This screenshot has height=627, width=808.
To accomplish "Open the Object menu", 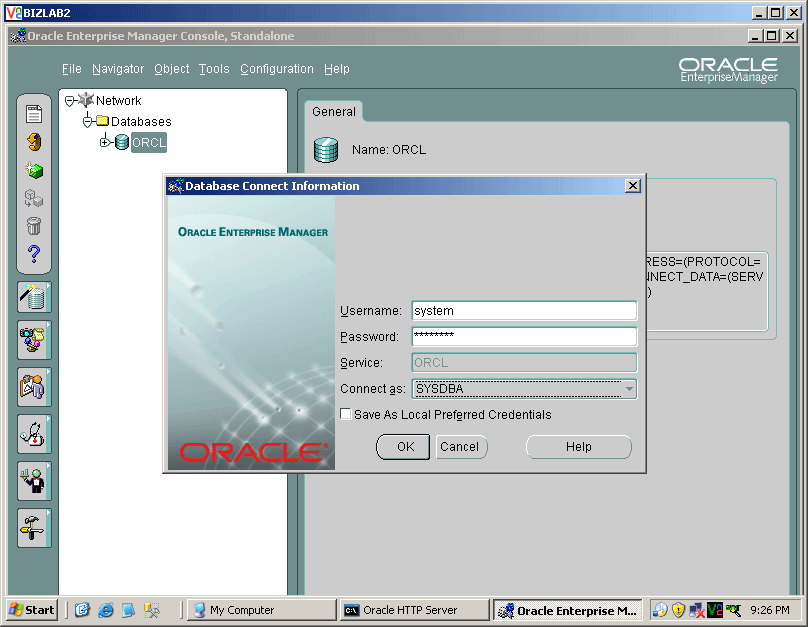I will [x=172, y=69].
